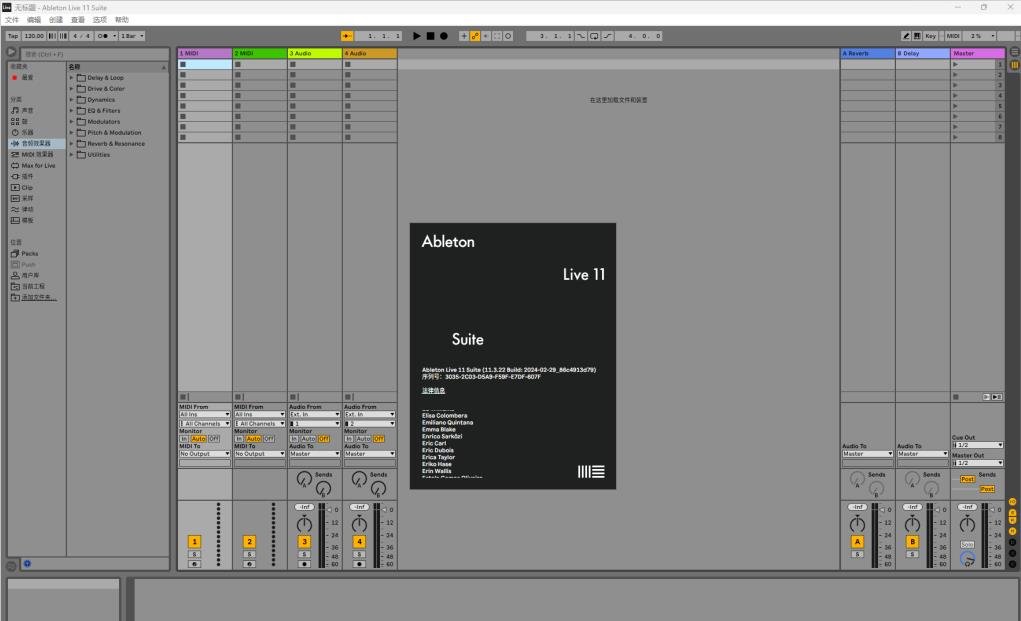Open track 3 Audio From Ext. In dropdown
Viewport: 1021px width, 621px height.
tap(315, 415)
